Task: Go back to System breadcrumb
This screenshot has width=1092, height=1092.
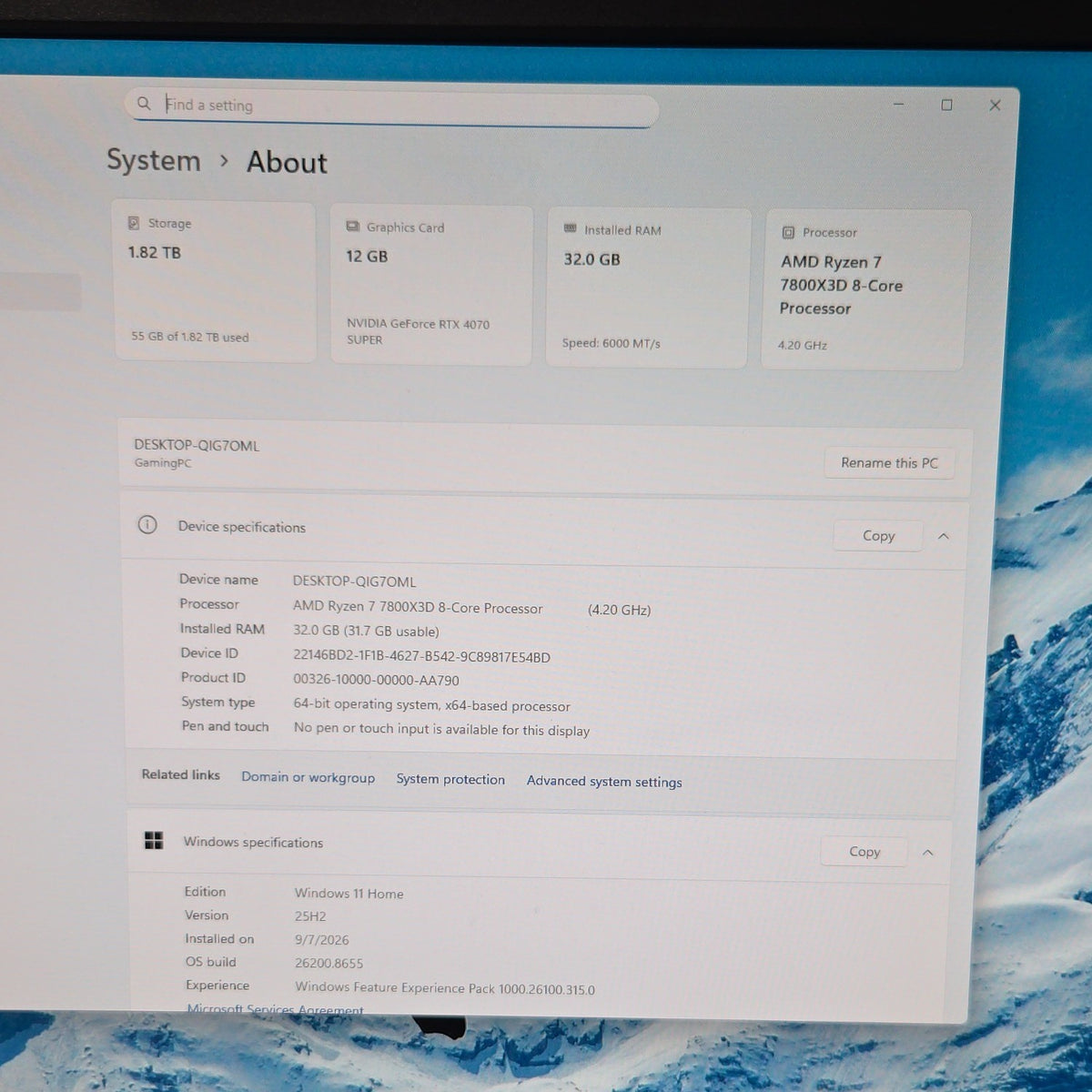Action: [x=154, y=160]
